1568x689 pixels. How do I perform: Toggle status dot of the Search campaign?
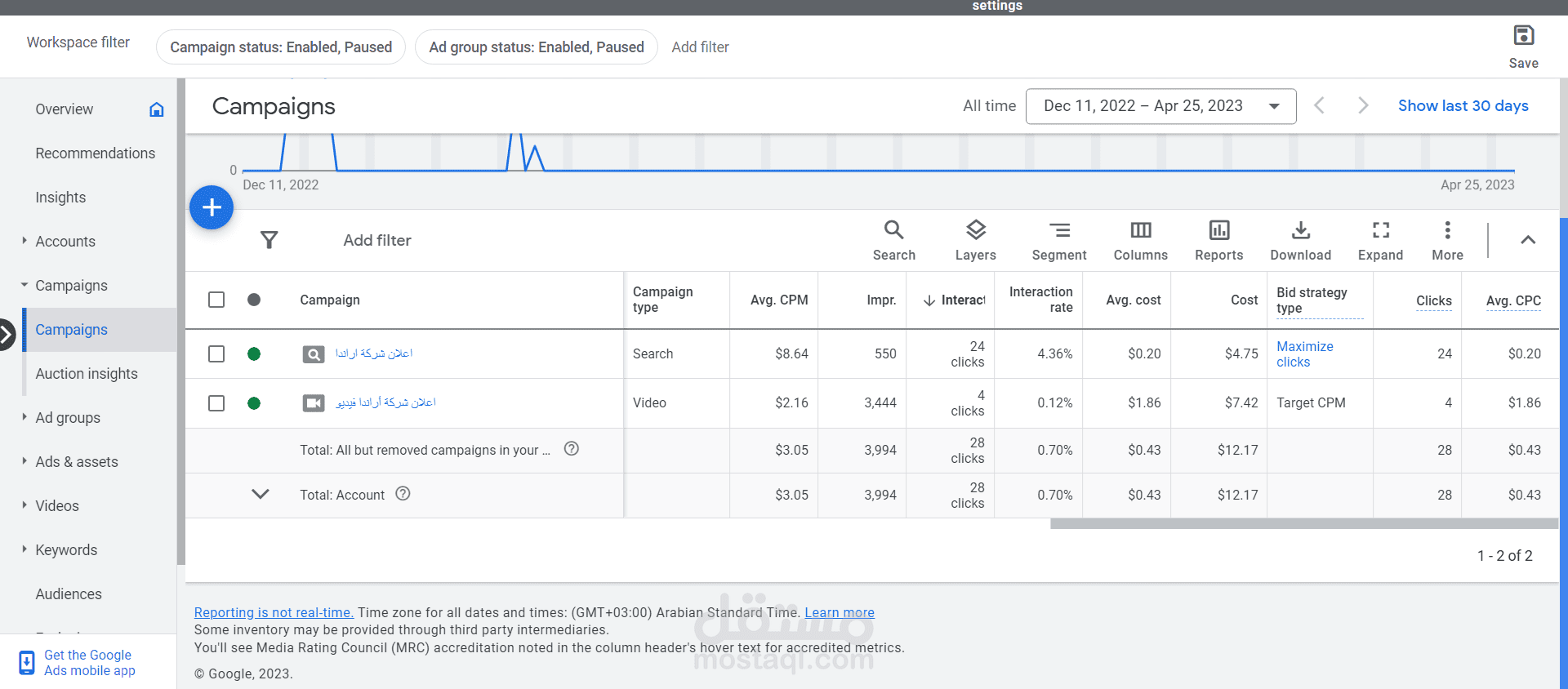tap(254, 353)
